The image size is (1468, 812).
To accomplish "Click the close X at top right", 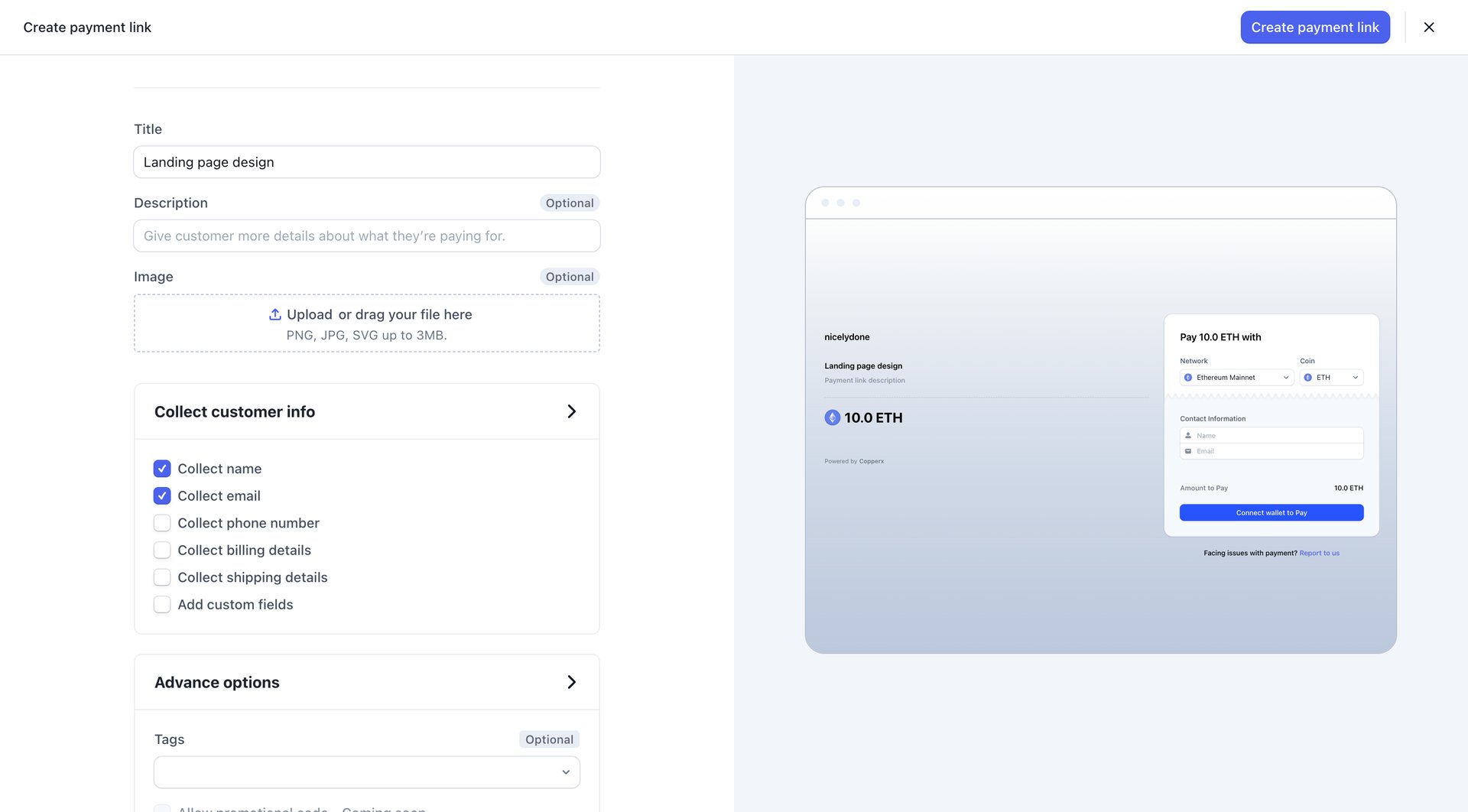I will tap(1428, 27).
